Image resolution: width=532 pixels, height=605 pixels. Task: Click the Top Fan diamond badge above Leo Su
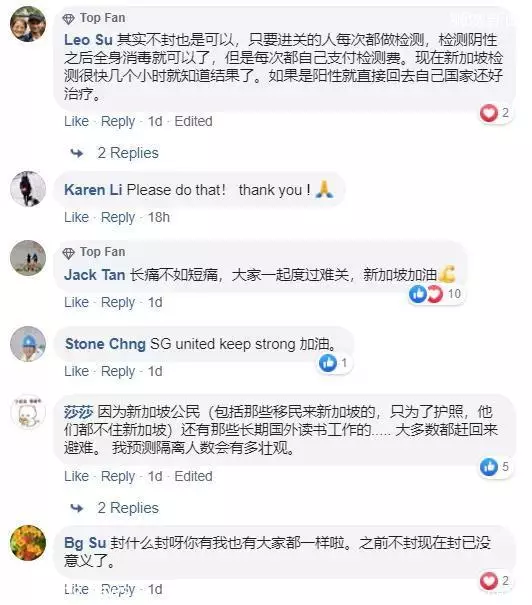68,19
